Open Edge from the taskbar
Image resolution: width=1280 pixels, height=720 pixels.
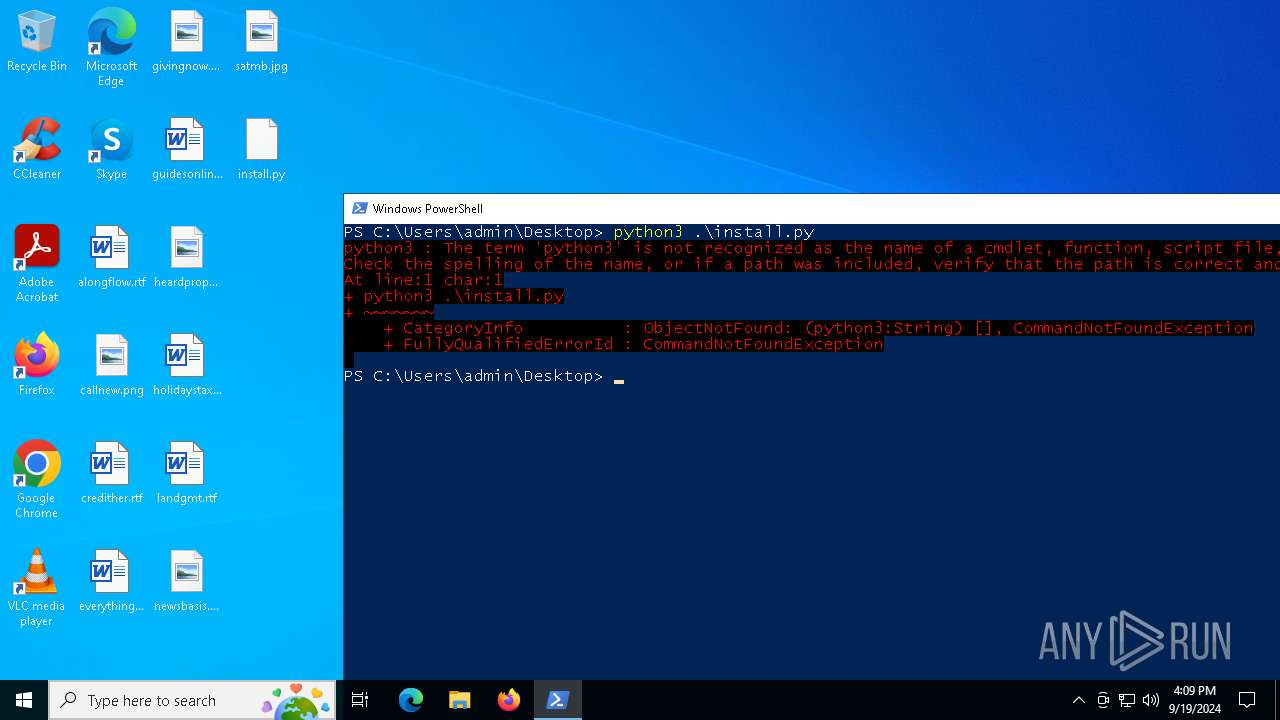(411, 700)
